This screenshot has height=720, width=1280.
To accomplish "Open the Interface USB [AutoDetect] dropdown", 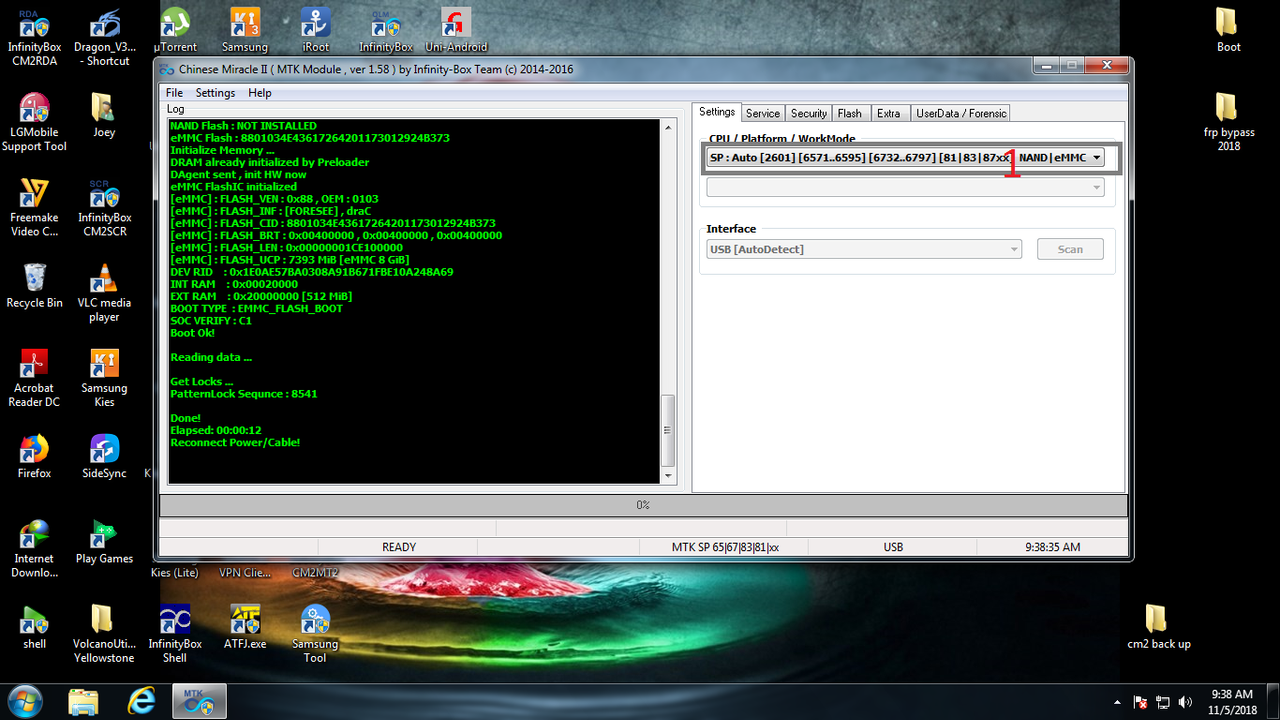I will click(864, 249).
